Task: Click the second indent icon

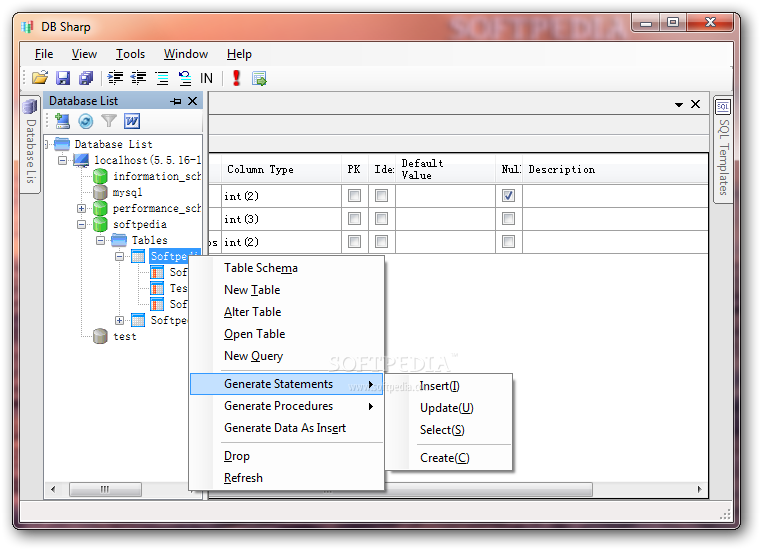Action: click(x=139, y=78)
